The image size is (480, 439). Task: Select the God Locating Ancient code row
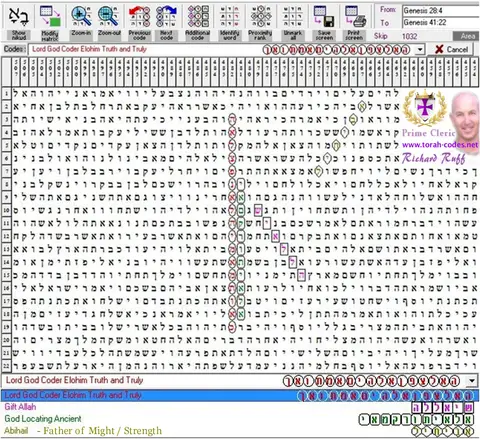(x=239, y=419)
